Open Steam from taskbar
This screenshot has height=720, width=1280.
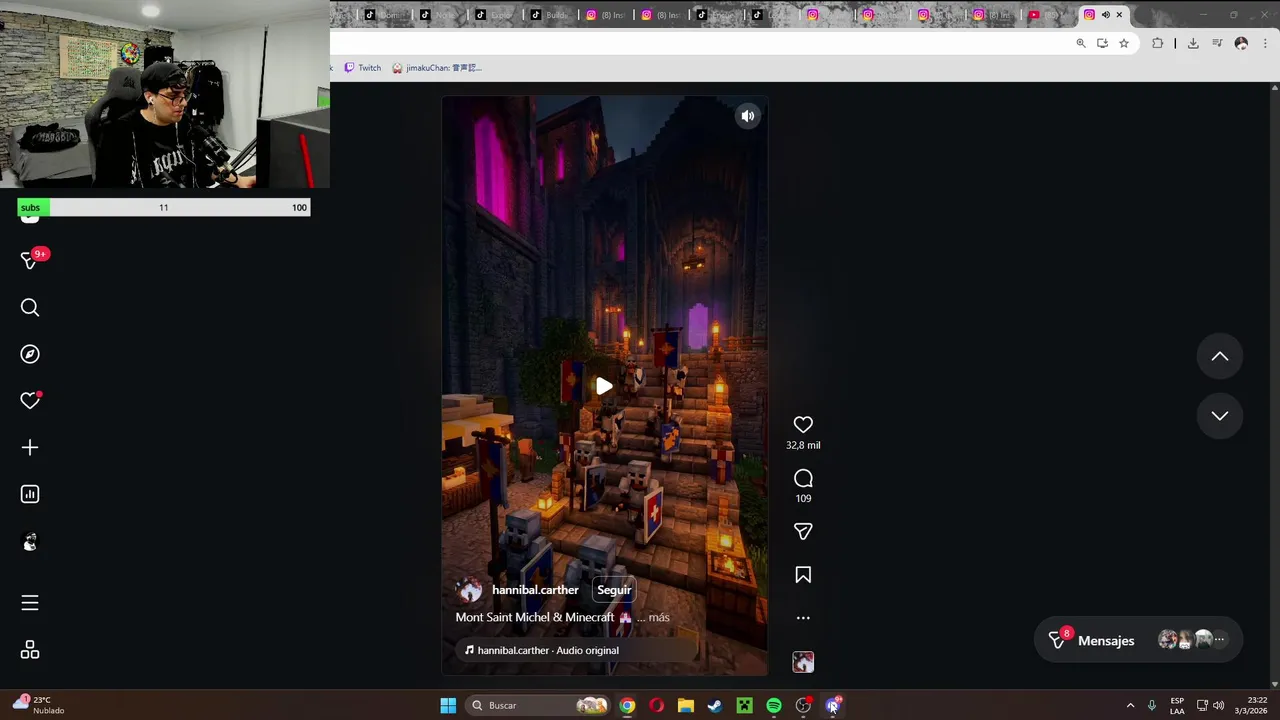715,706
